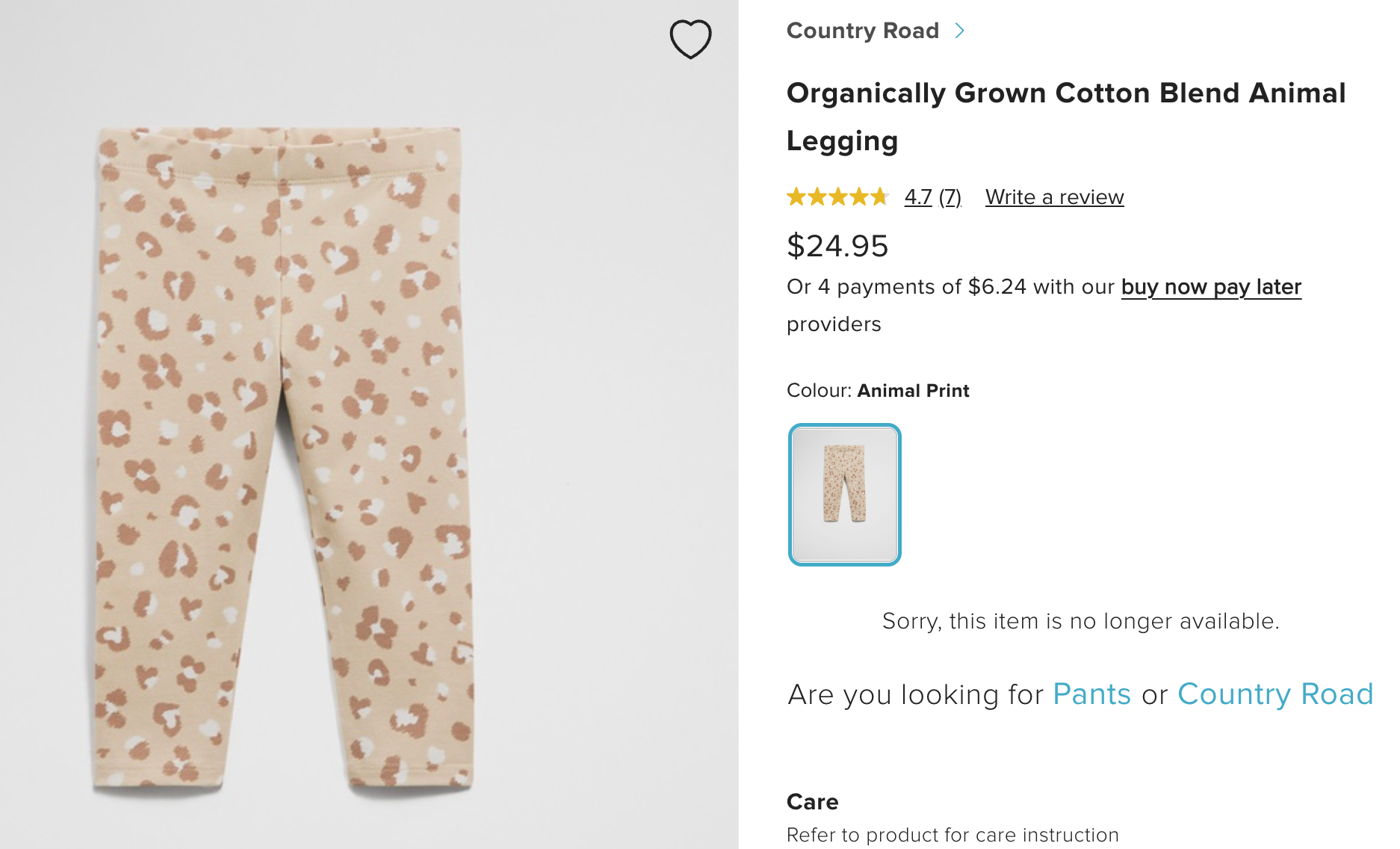The height and width of the screenshot is (849, 1400).
Task: Click the first gold rating star
Action: coord(796,197)
